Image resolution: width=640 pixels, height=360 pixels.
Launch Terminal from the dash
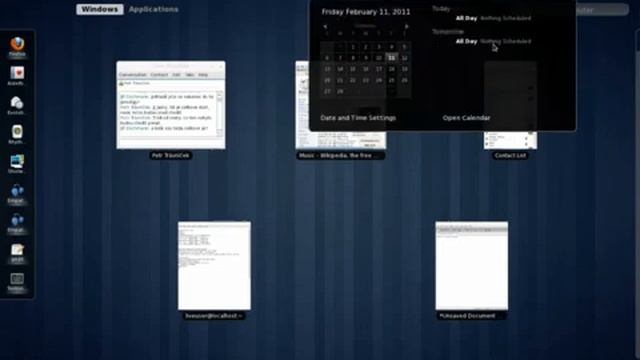coord(17,279)
